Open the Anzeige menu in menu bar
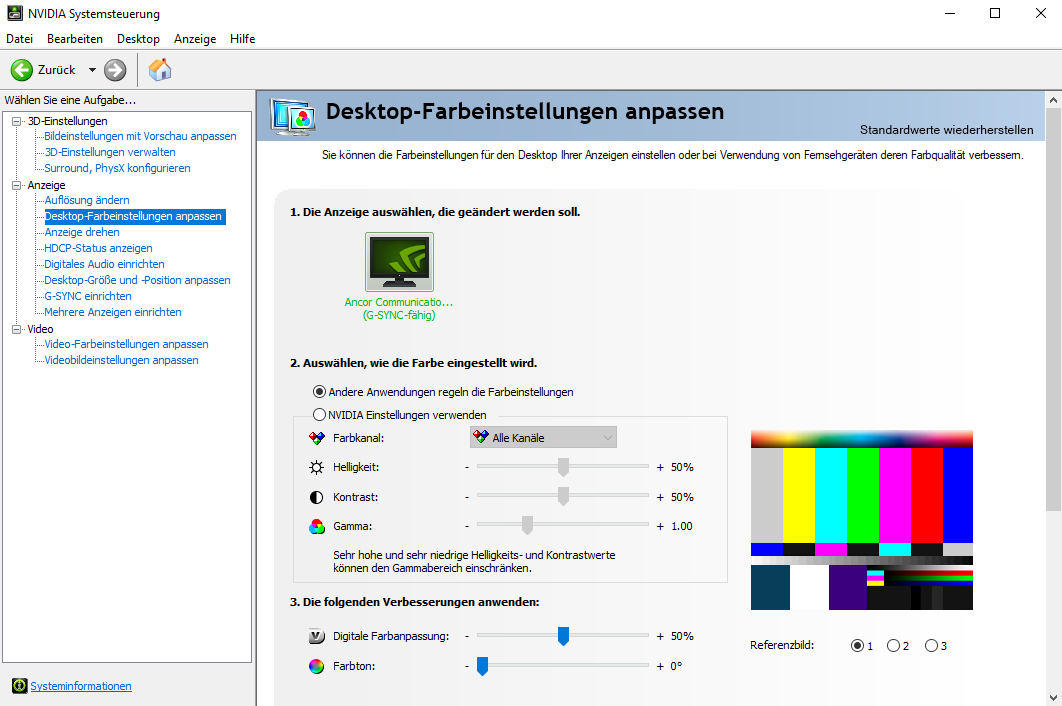 coord(195,39)
